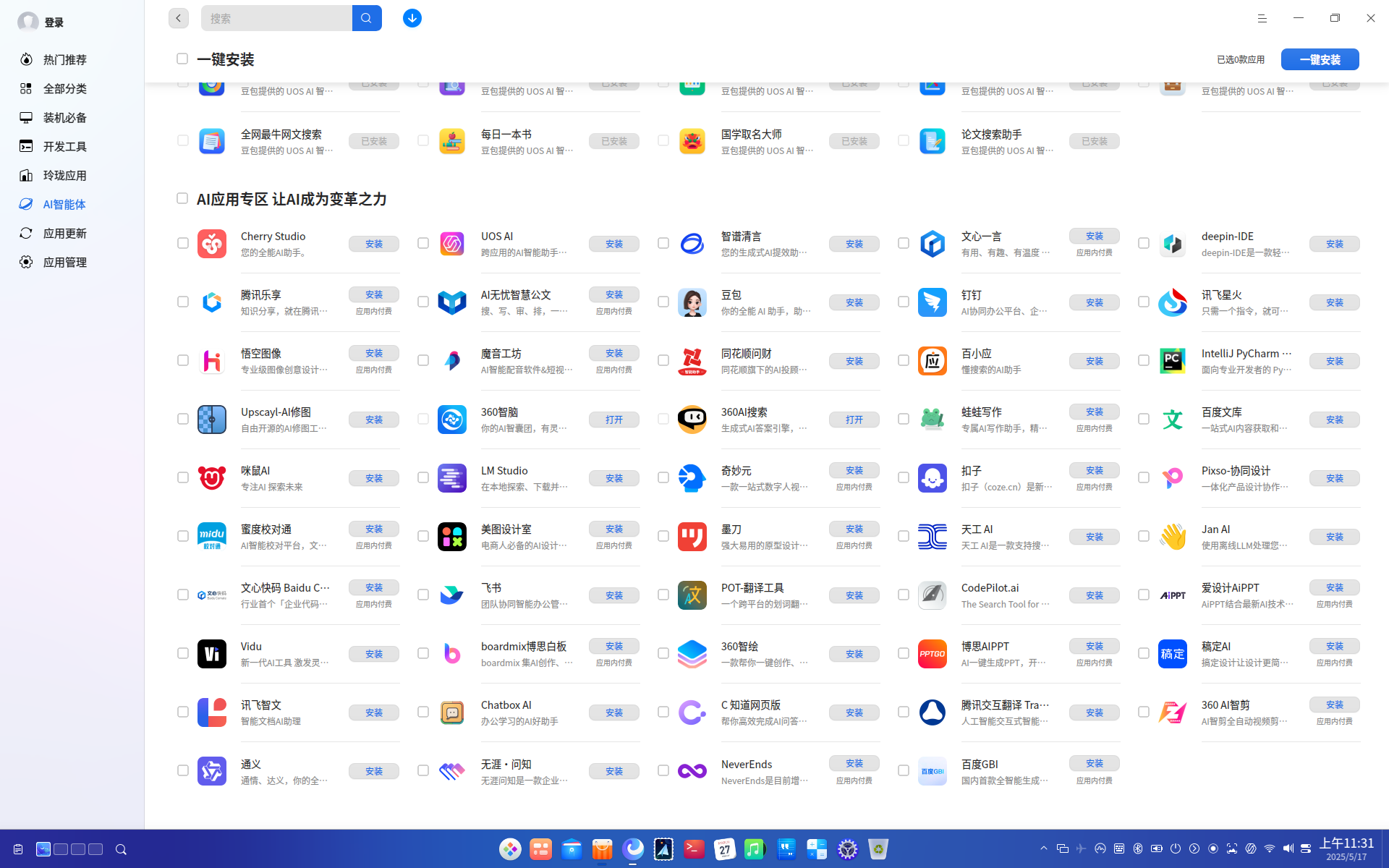Image resolution: width=1389 pixels, height=868 pixels.
Task: Go back with the left arrow button
Action: coord(179,18)
